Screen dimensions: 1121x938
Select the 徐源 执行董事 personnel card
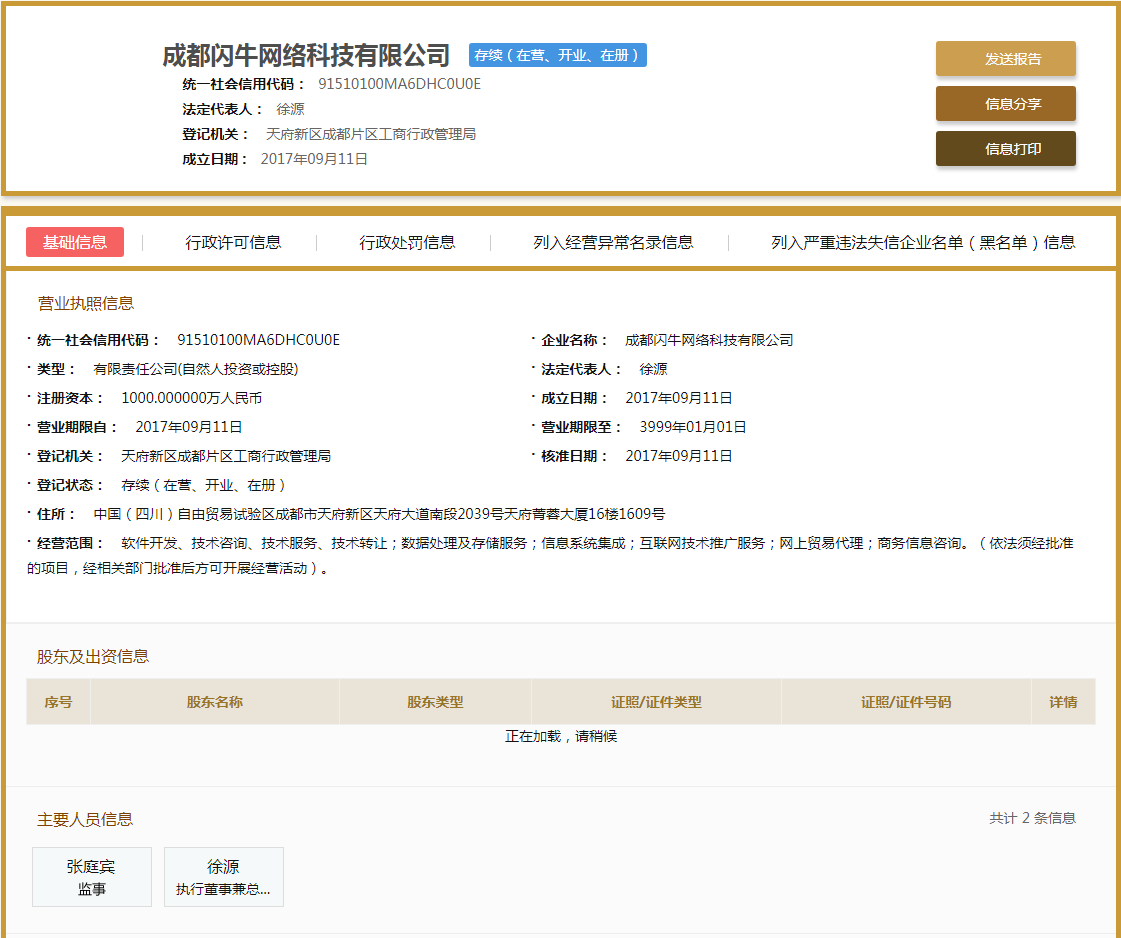[x=223, y=877]
